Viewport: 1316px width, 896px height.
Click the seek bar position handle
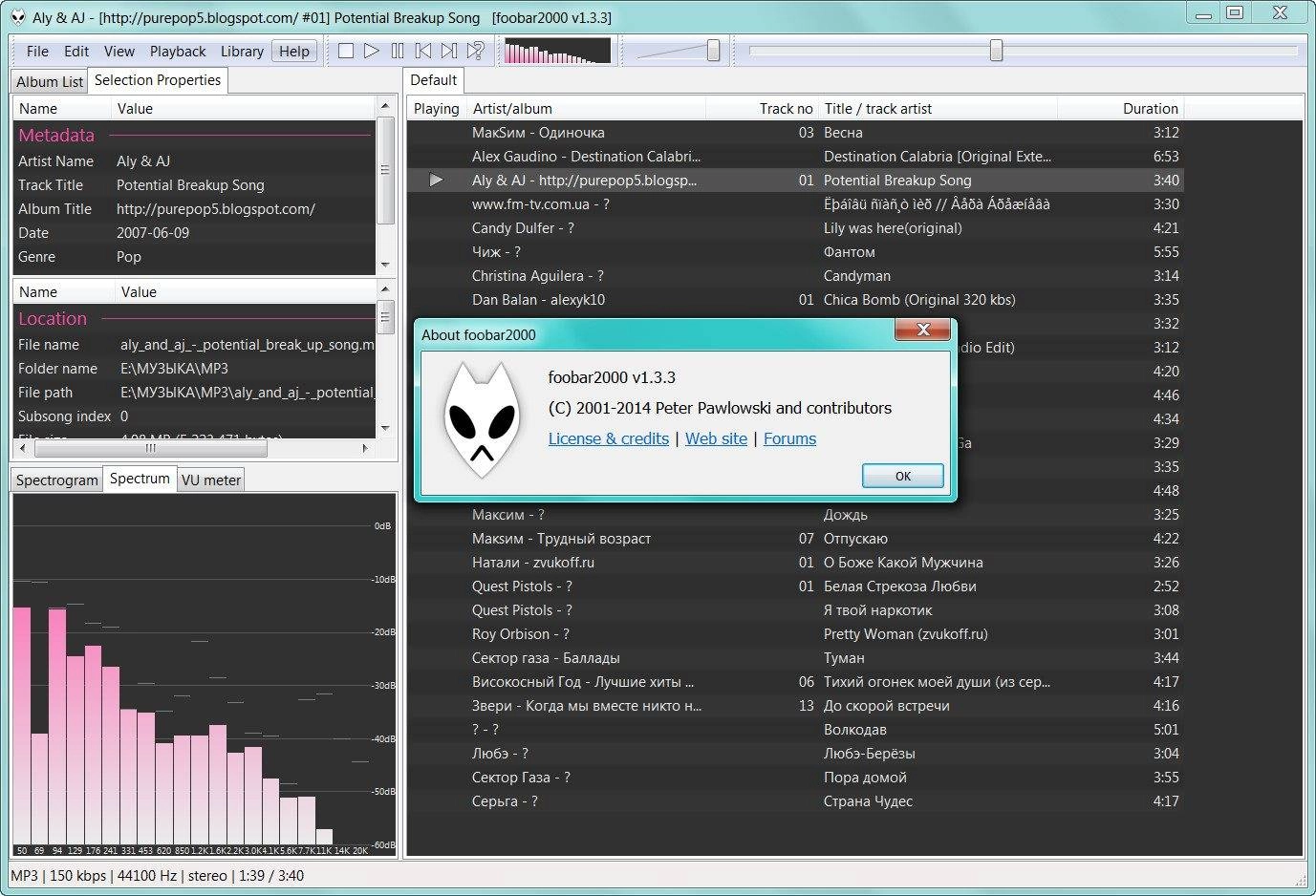(996, 50)
